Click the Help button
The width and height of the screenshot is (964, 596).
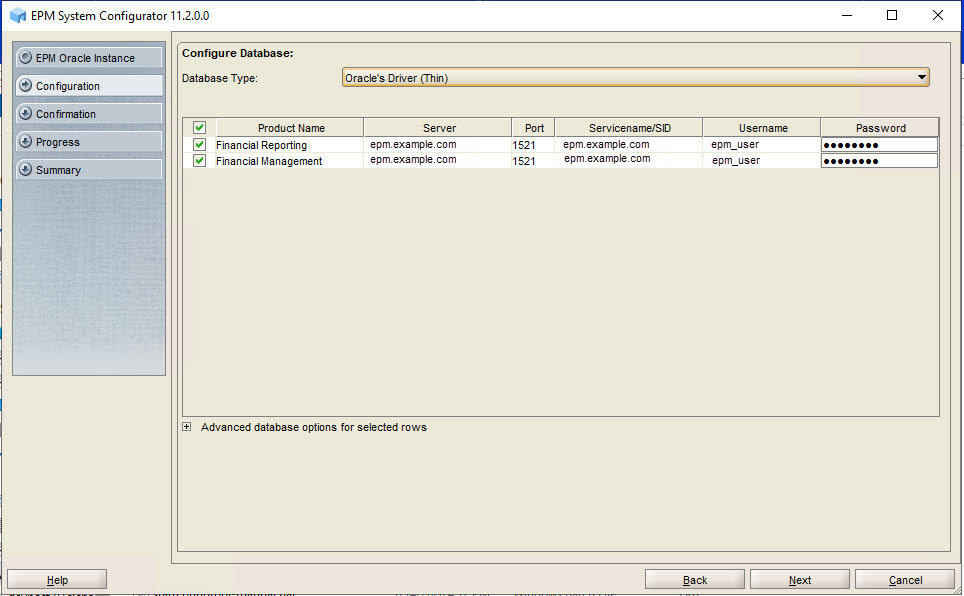click(57, 579)
